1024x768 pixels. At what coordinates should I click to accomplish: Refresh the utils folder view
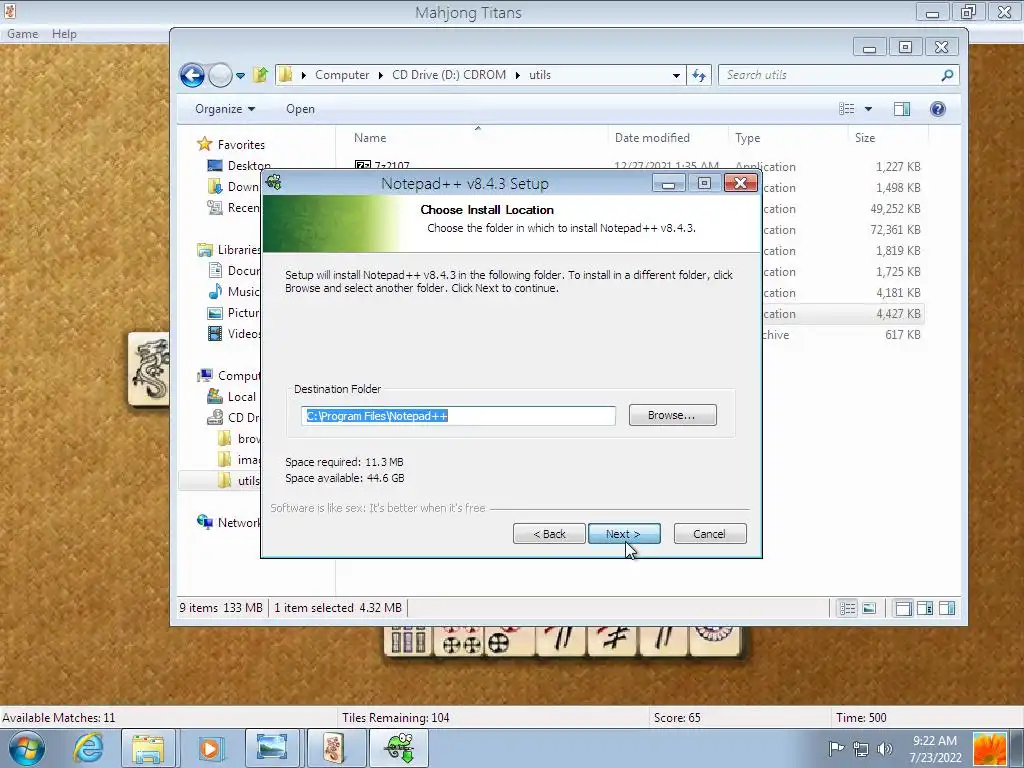point(699,76)
